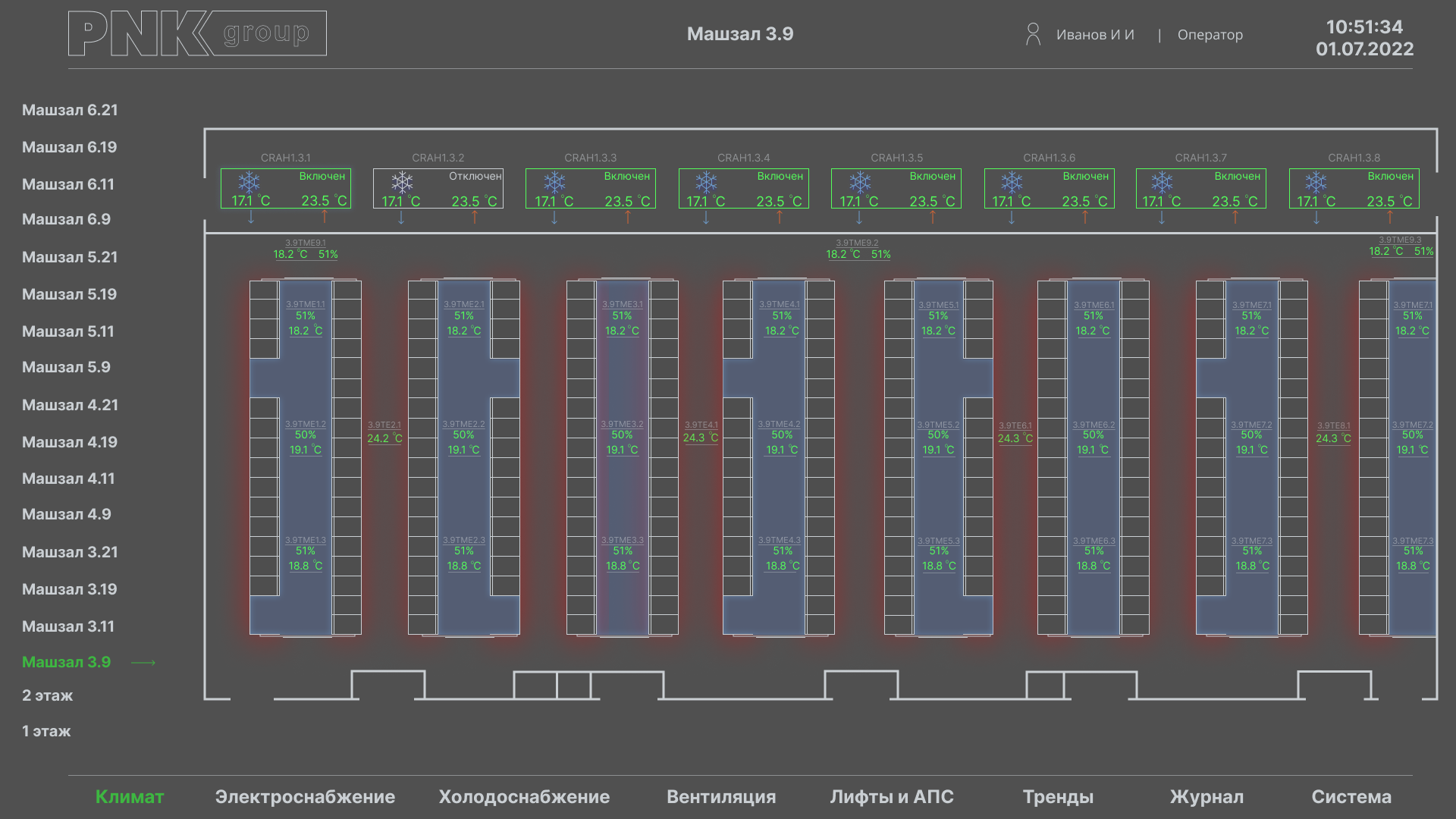1456x819 pixels.
Task: Click green arrow beside Машзал 3.9
Action: tap(143, 663)
